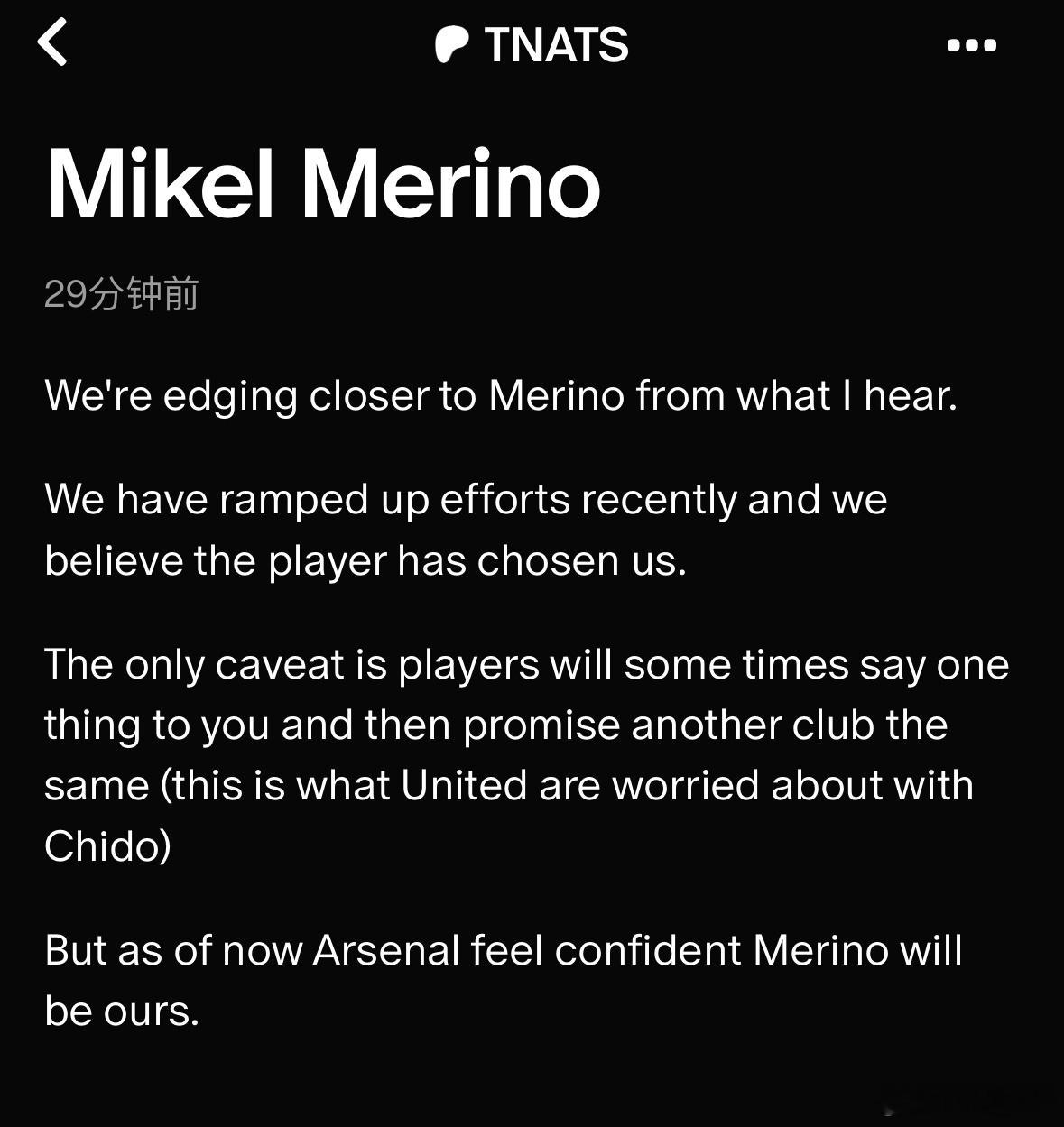Go back using the left chevron arrow
The height and width of the screenshot is (1127, 1064).
tap(52, 42)
